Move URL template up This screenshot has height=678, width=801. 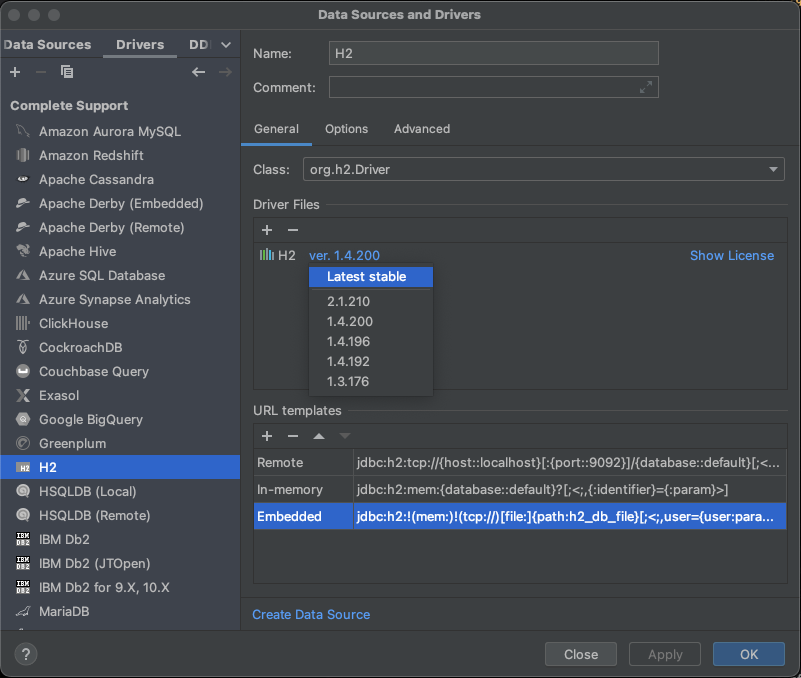[x=319, y=436]
